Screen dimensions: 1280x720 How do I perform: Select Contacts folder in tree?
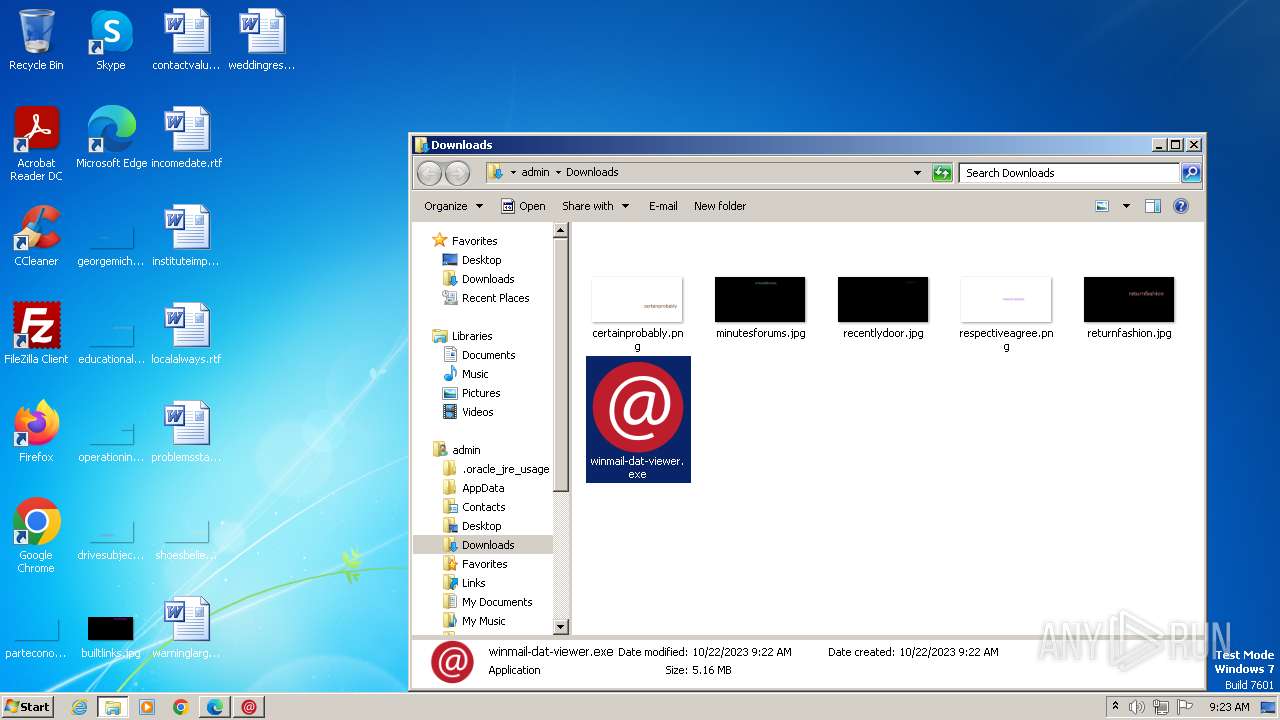484,507
